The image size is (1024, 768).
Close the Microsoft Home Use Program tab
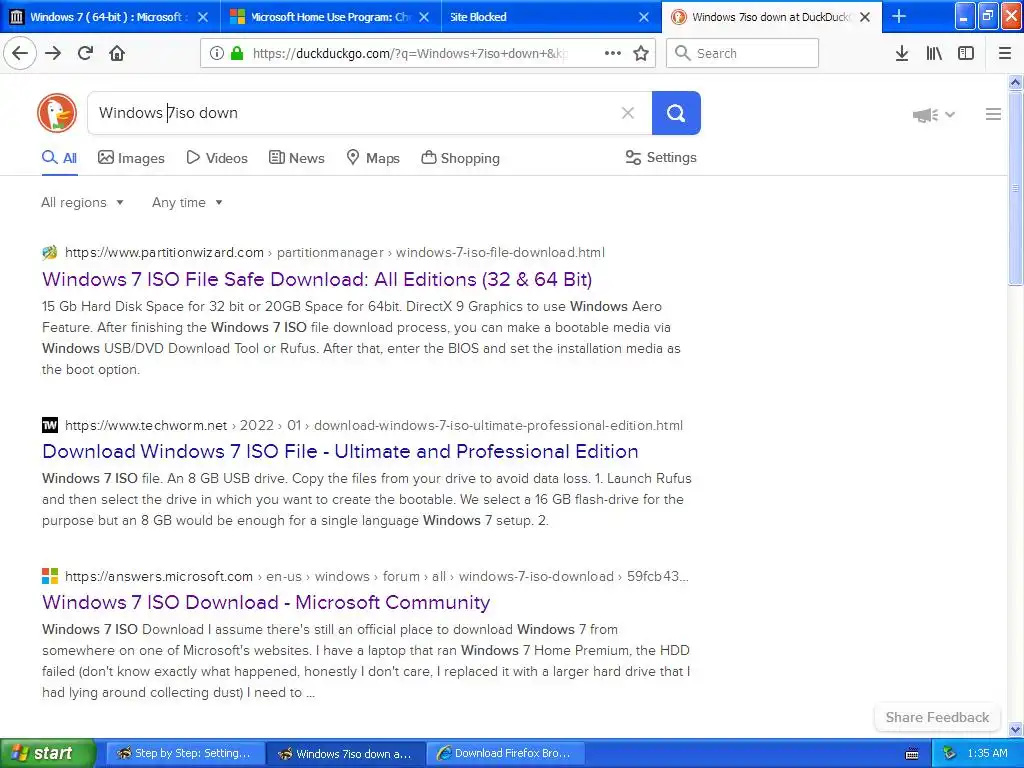[x=424, y=17]
